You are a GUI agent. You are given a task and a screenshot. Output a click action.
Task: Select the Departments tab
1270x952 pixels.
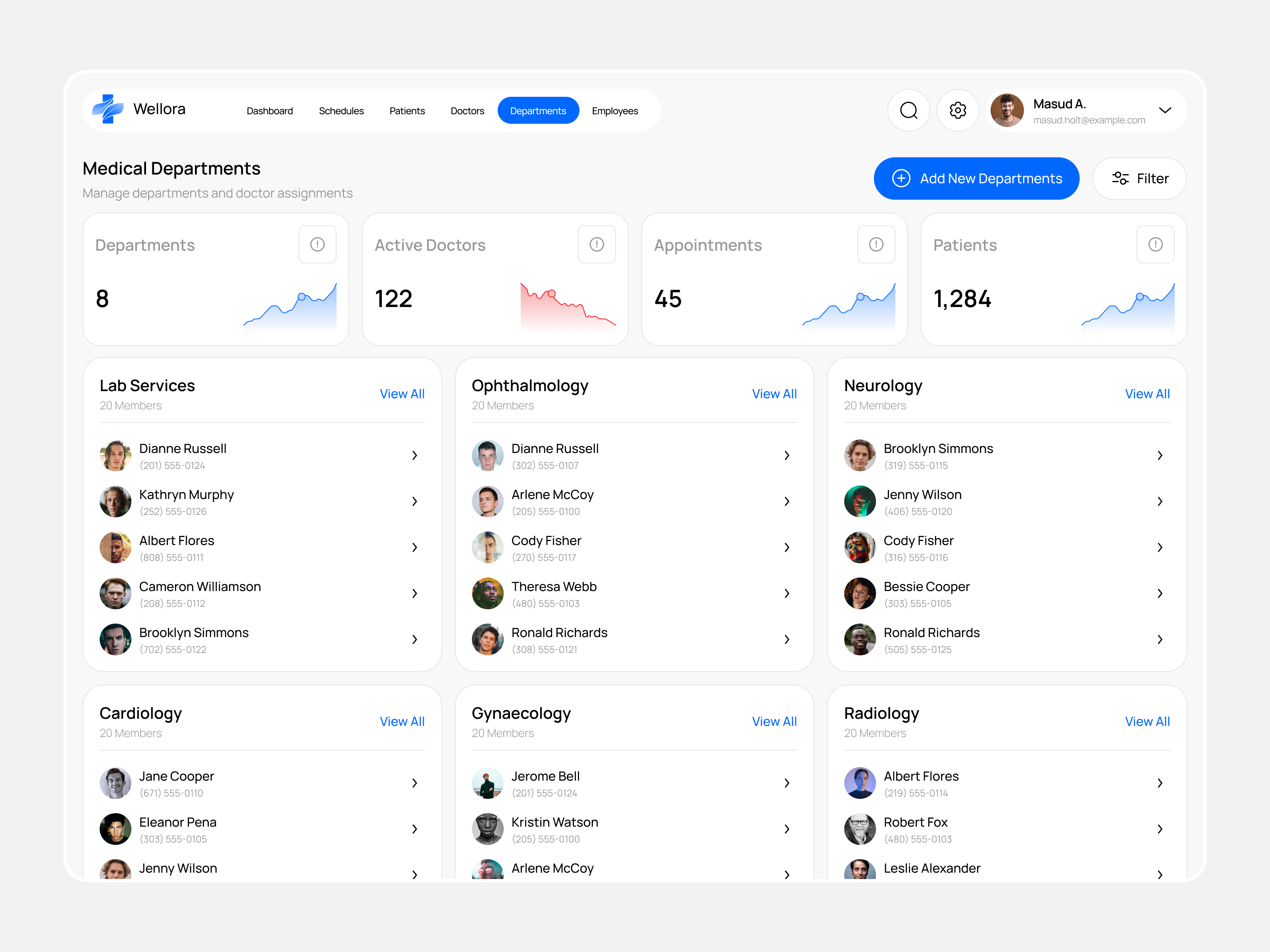(538, 111)
